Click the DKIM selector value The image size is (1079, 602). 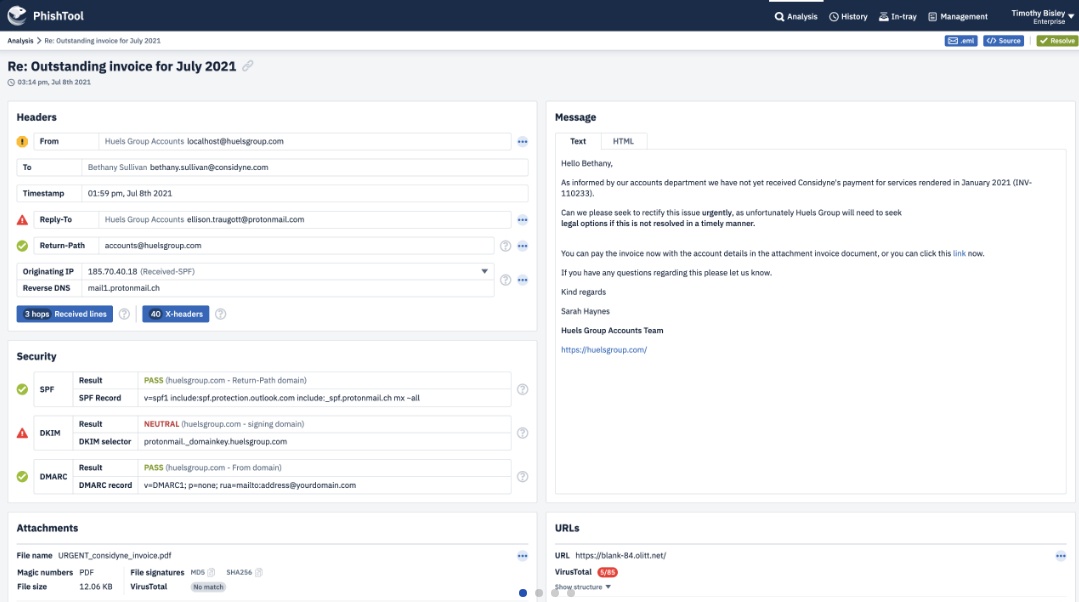215,442
